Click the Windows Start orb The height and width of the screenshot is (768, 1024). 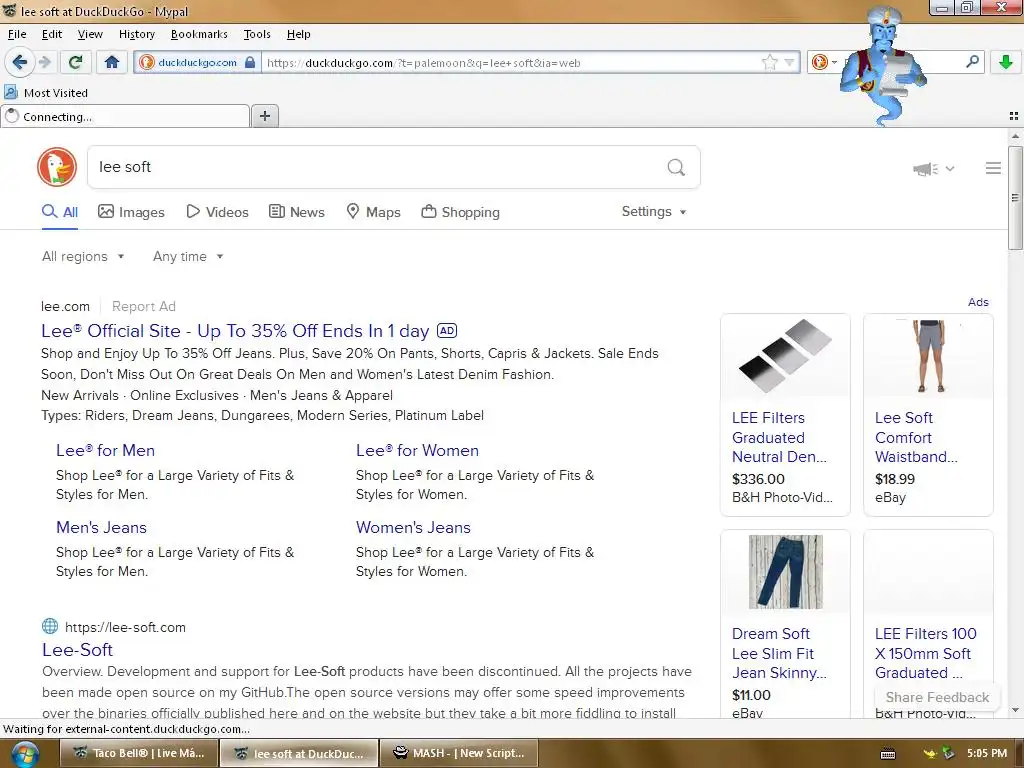pos(25,753)
